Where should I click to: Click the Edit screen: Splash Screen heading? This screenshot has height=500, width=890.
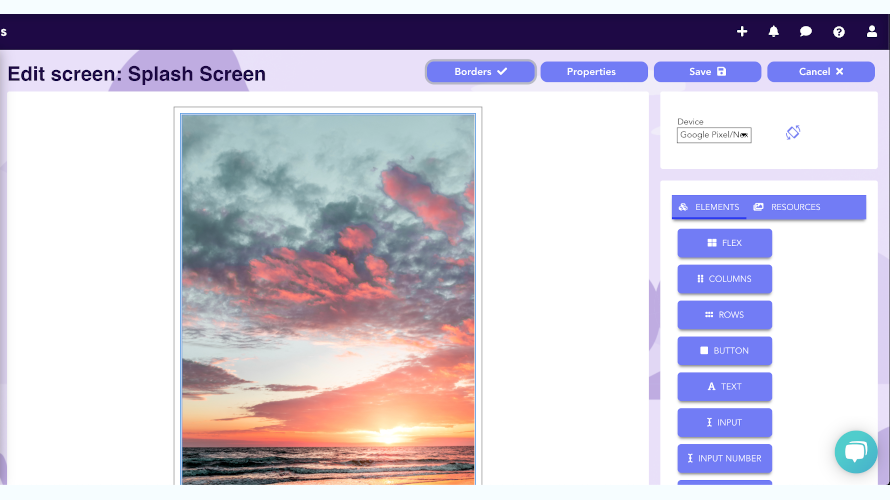(x=136, y=74)
